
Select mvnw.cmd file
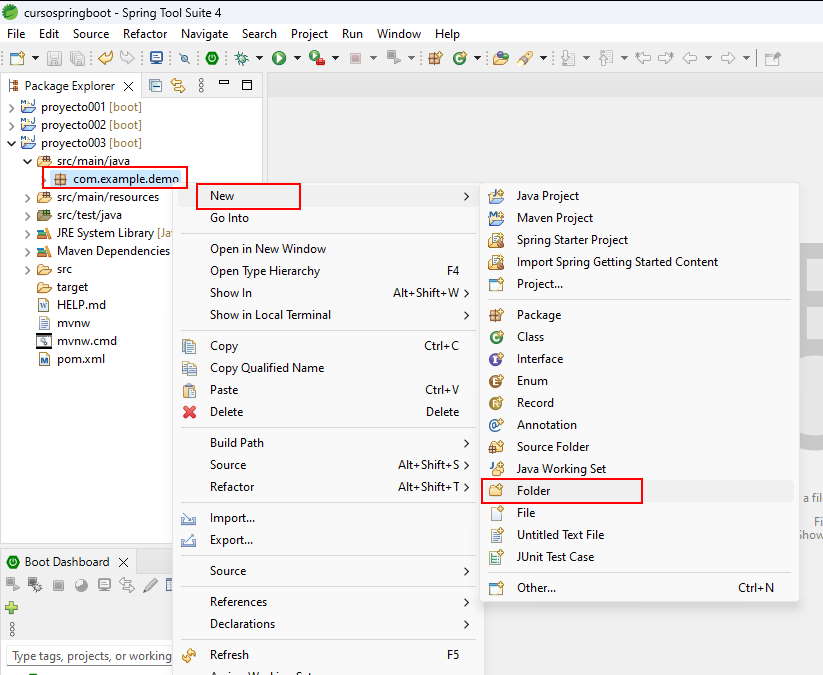(87, 341)
